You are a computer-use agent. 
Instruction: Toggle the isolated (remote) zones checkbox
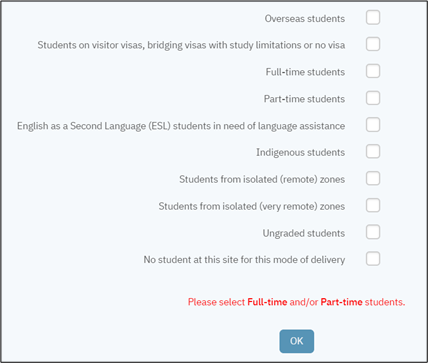(x=373, y=179)
